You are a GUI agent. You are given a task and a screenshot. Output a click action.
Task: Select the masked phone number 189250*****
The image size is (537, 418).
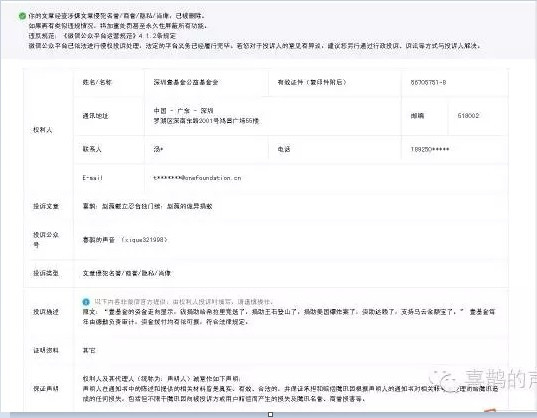coord(430,149)
